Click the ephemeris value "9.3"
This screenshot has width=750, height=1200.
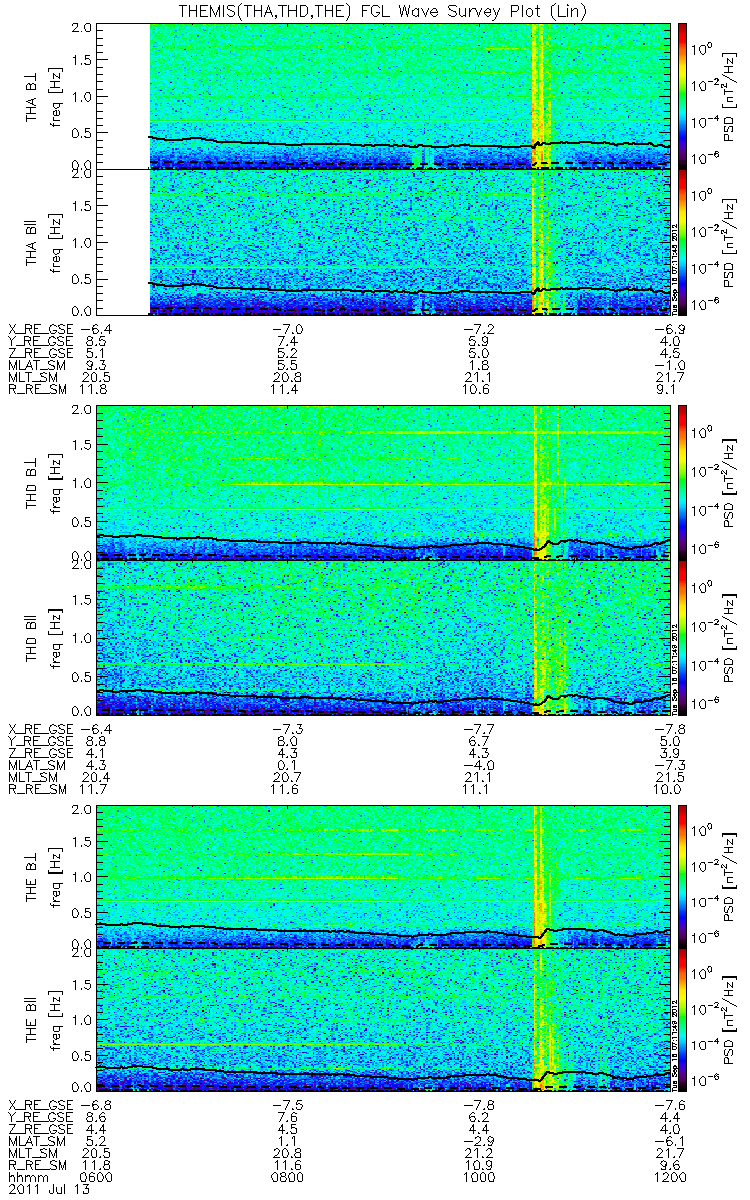pos(98,365)
